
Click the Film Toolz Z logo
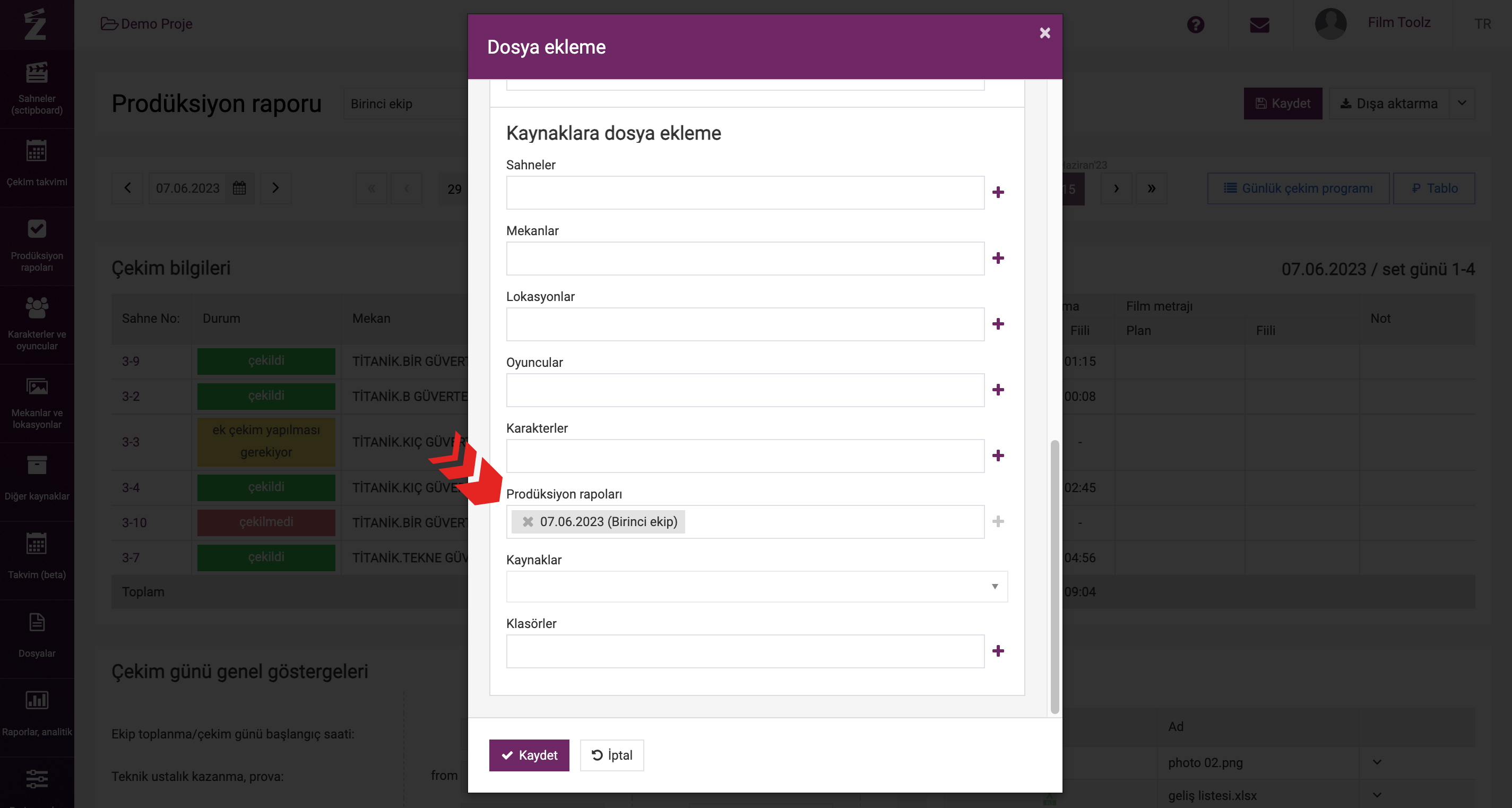click(x=35, y=24)
